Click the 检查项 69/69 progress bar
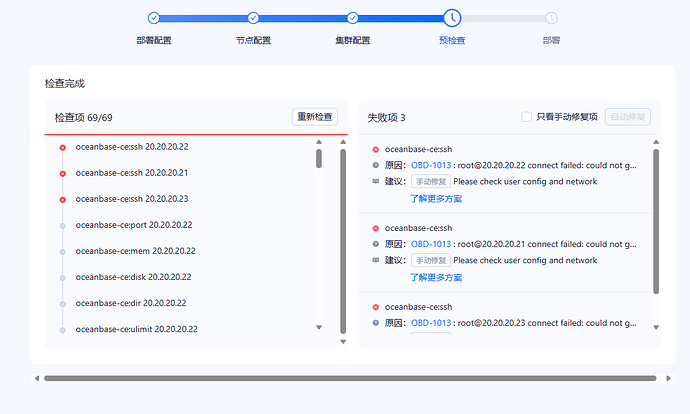This screenshot has height=414, width=690. [x=196, y=134]
